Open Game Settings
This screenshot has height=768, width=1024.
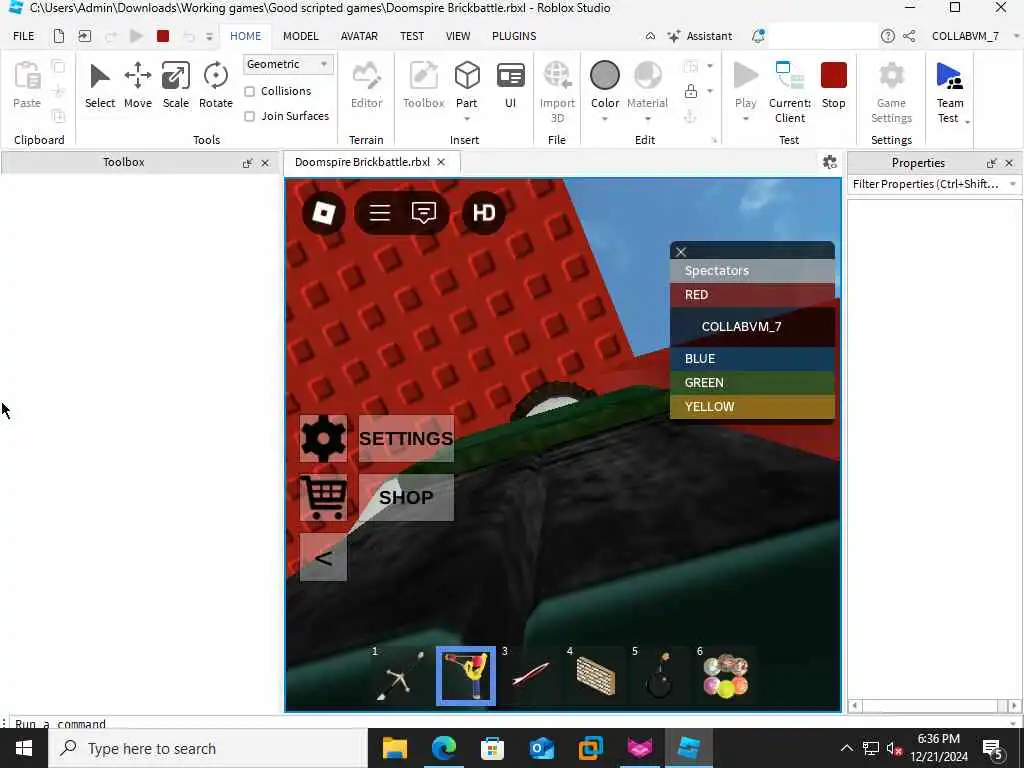click(x=891, y=91)
